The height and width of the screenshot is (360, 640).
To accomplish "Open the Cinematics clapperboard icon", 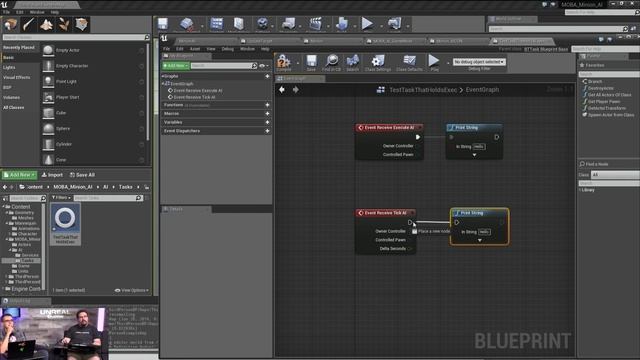I will click(x=315, y=24).
